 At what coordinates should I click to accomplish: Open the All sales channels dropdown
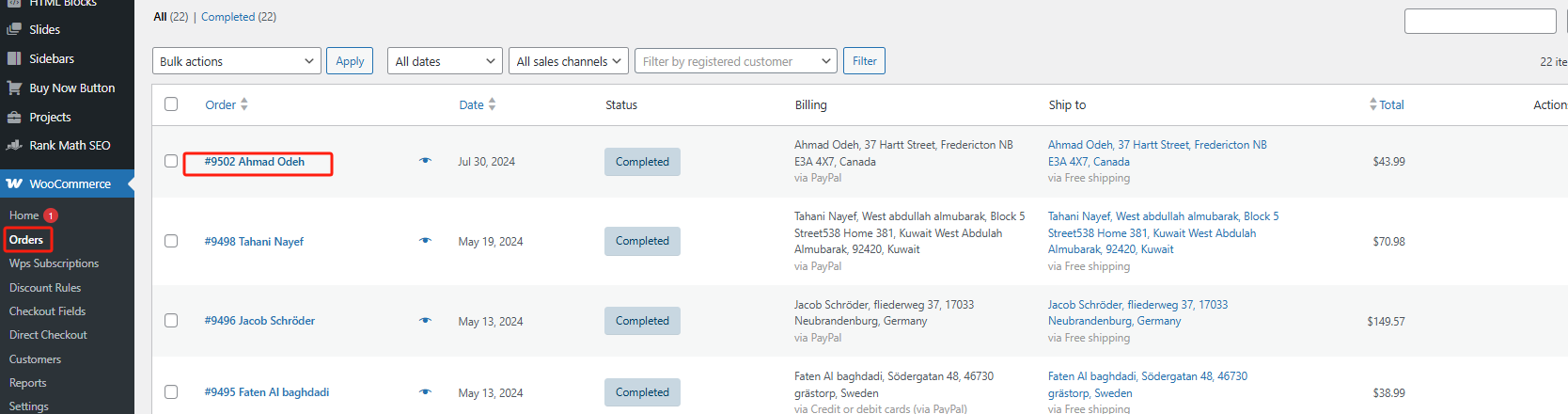click(x=568, y=61)
